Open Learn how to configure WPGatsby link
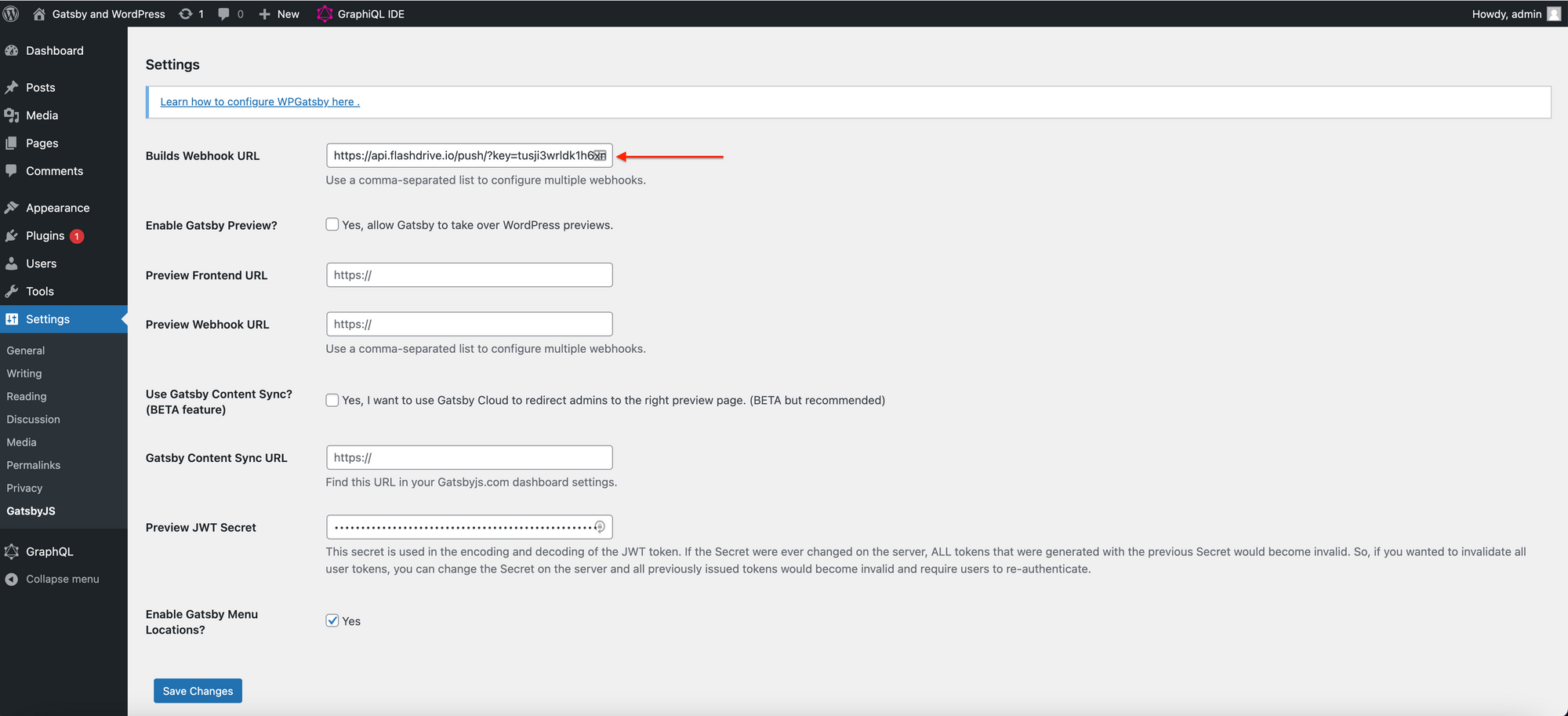The width and height of the screenshot is (1568, 716). click(x=260, y=101)
